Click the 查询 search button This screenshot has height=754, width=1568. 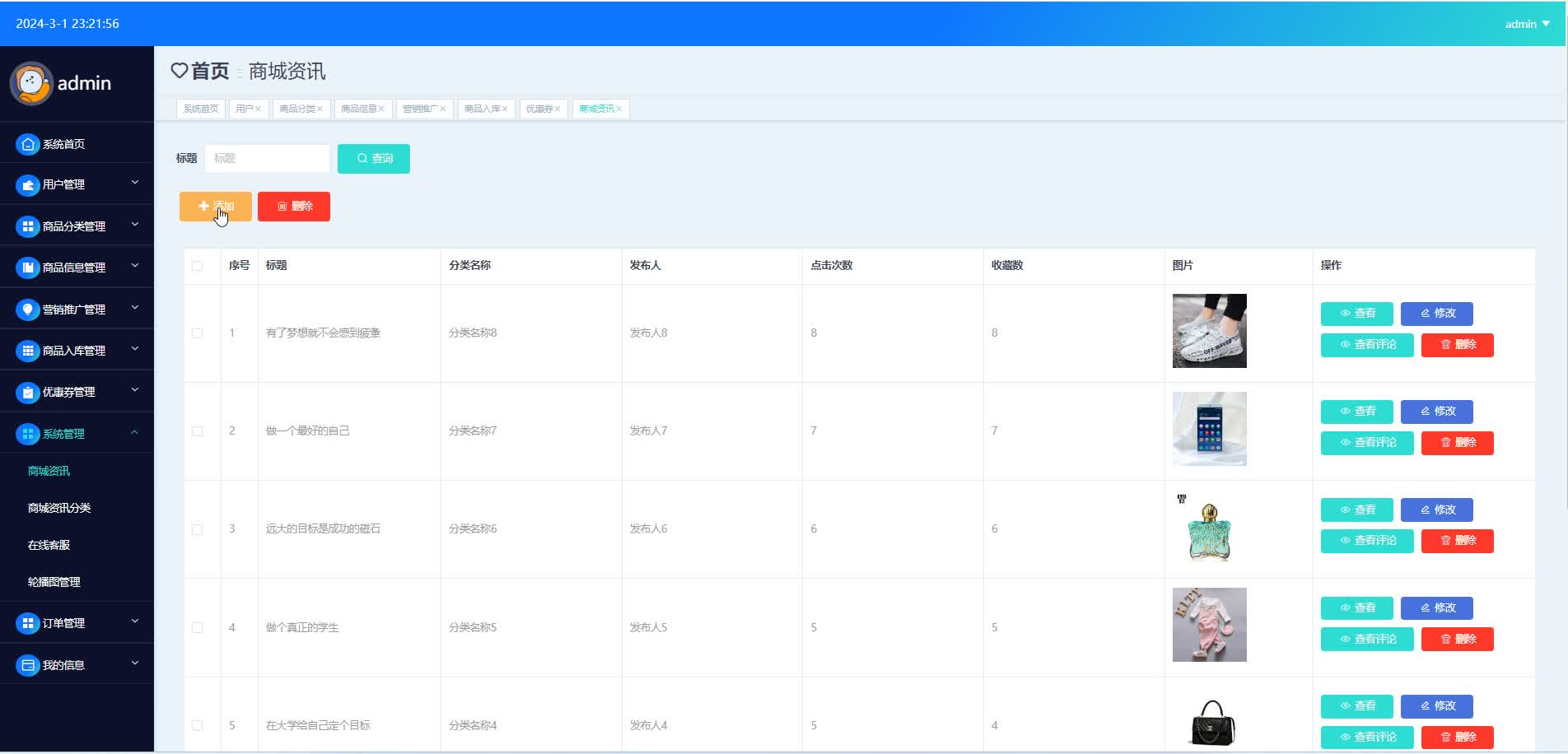374,159
